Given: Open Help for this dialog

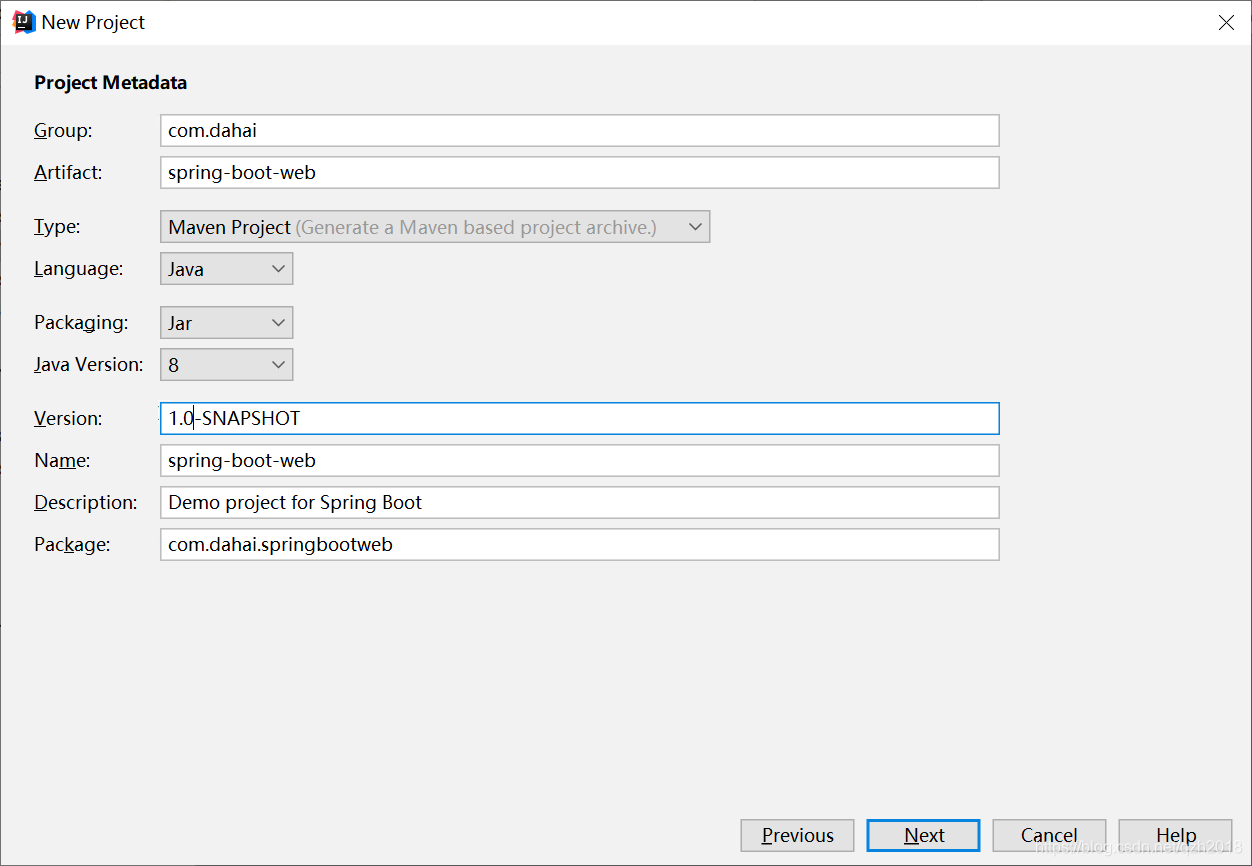Looking at the screenshot, I should (x=1175, y=835).
